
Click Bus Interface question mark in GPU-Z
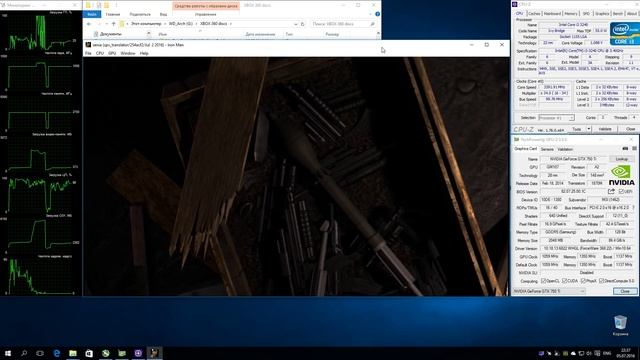pos(633,208)
